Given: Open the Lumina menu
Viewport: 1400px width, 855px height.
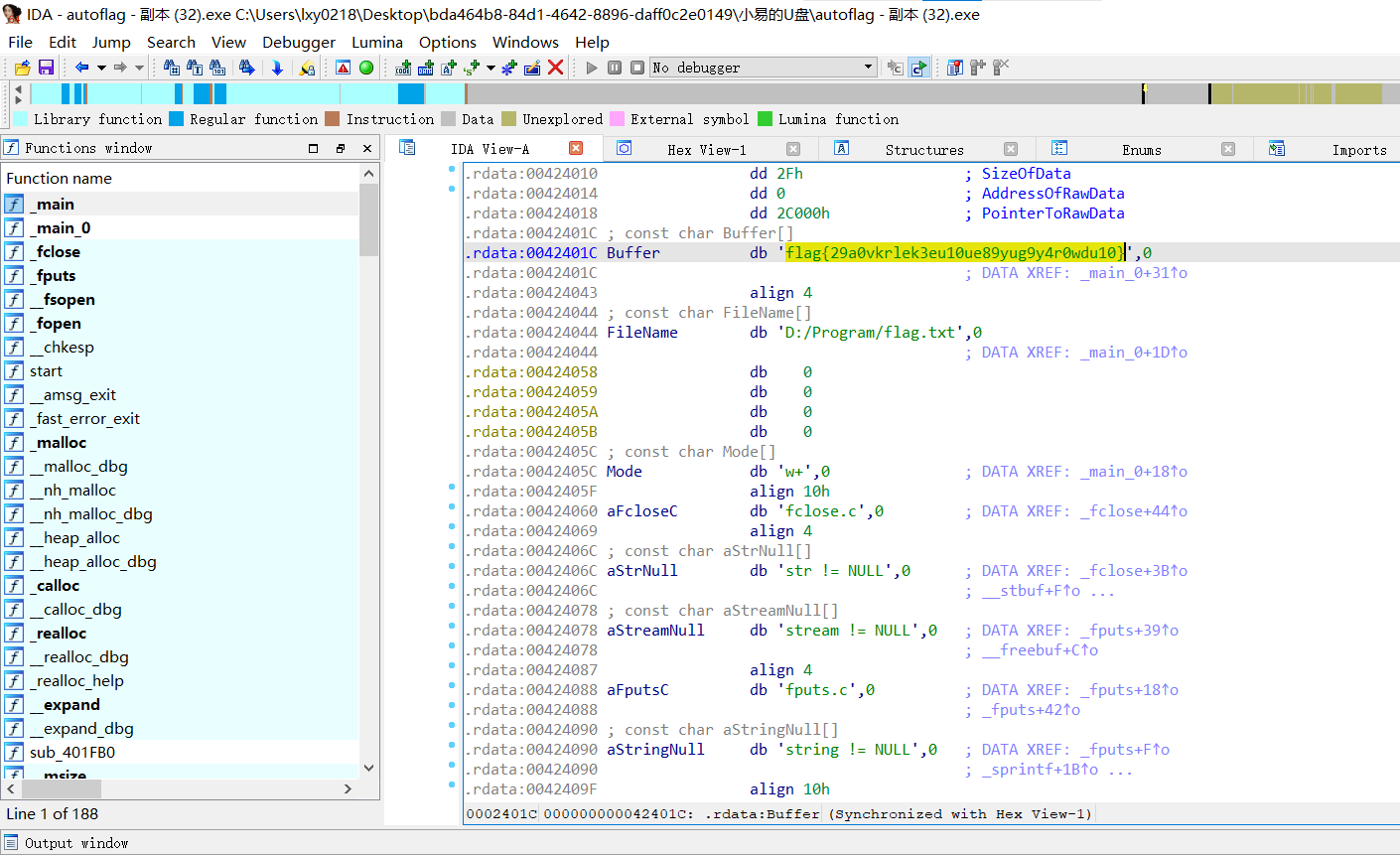Looking at the screenshot, I should (377, 42).
